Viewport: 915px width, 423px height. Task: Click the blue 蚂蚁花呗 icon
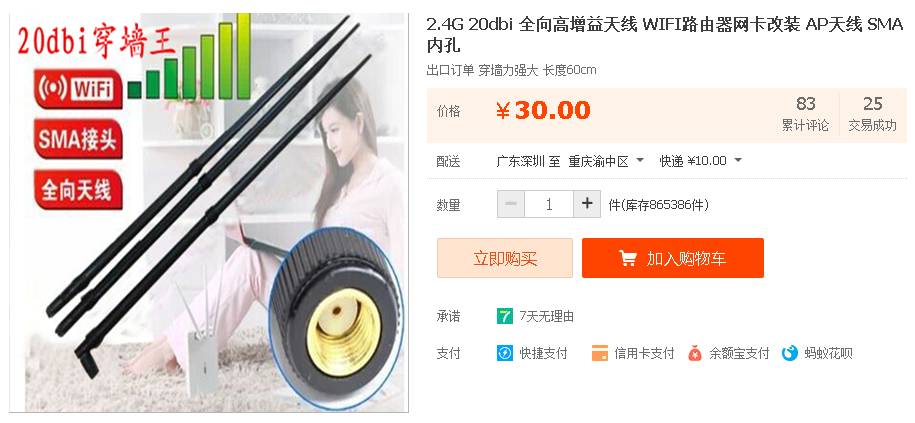(790, 353)
